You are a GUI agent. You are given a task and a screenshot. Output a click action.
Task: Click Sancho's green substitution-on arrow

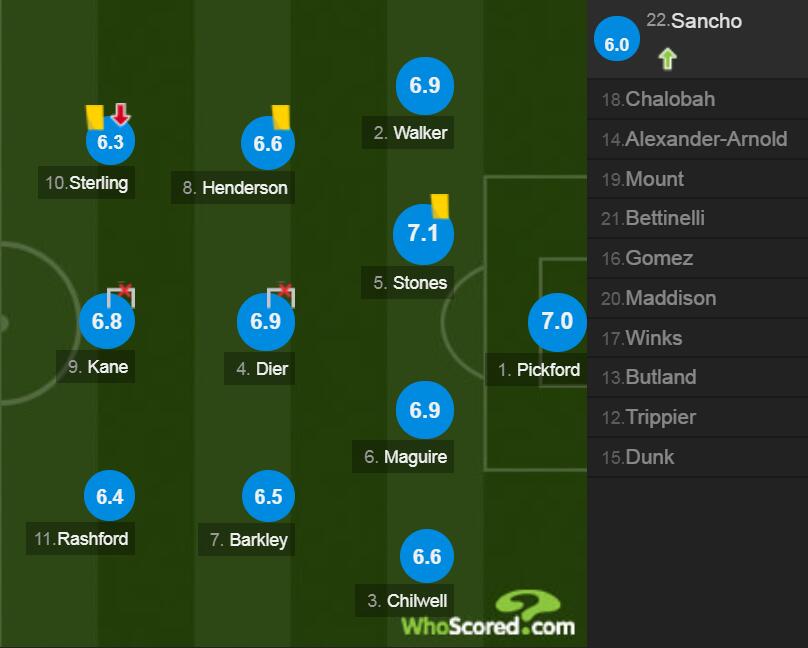pyautogui.click(x=667, y=59)
